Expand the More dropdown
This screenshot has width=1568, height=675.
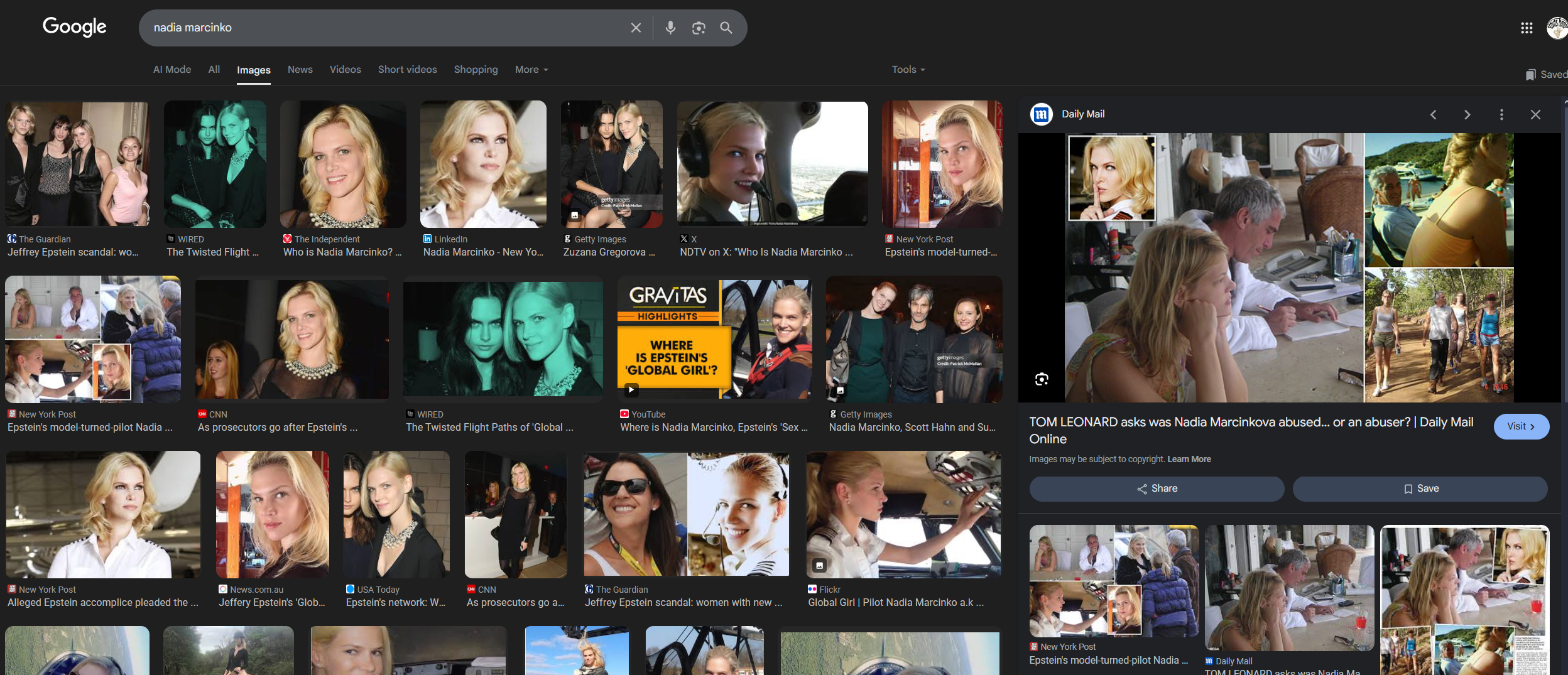pos(531,70)
